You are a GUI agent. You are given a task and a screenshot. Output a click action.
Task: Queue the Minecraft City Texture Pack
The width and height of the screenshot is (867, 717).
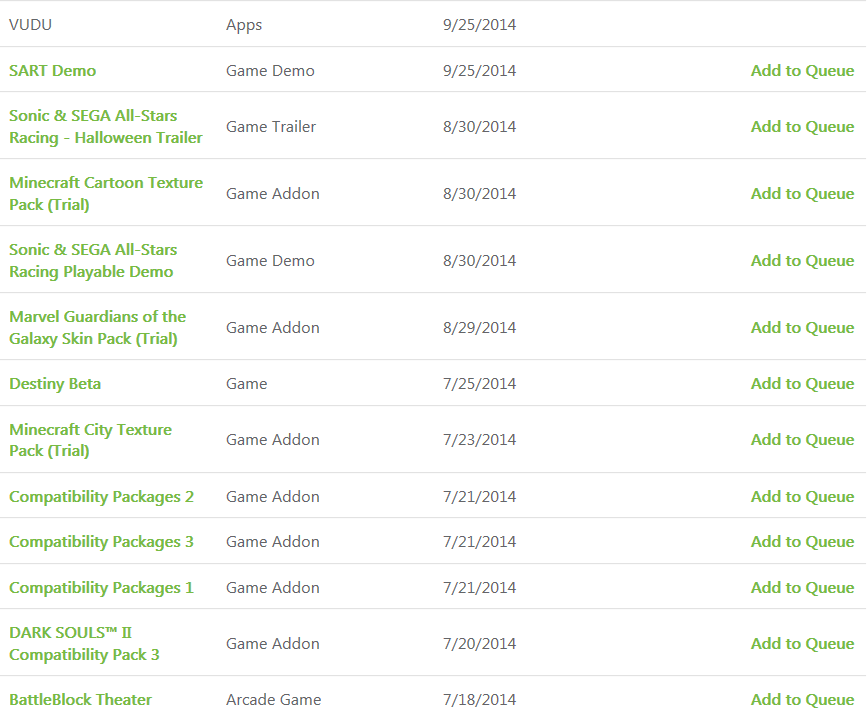click(x=802, y=440)
